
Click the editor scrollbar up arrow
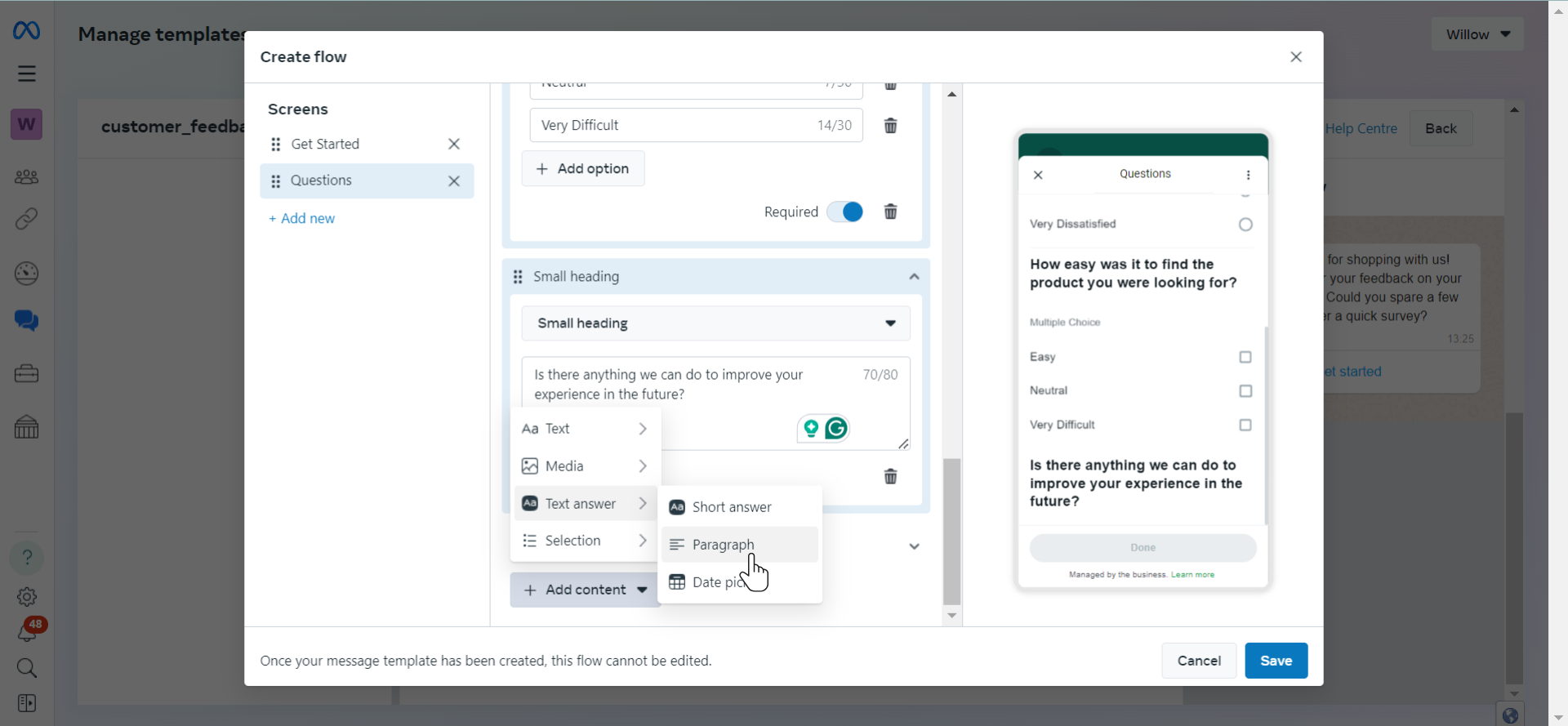(951, 94)
